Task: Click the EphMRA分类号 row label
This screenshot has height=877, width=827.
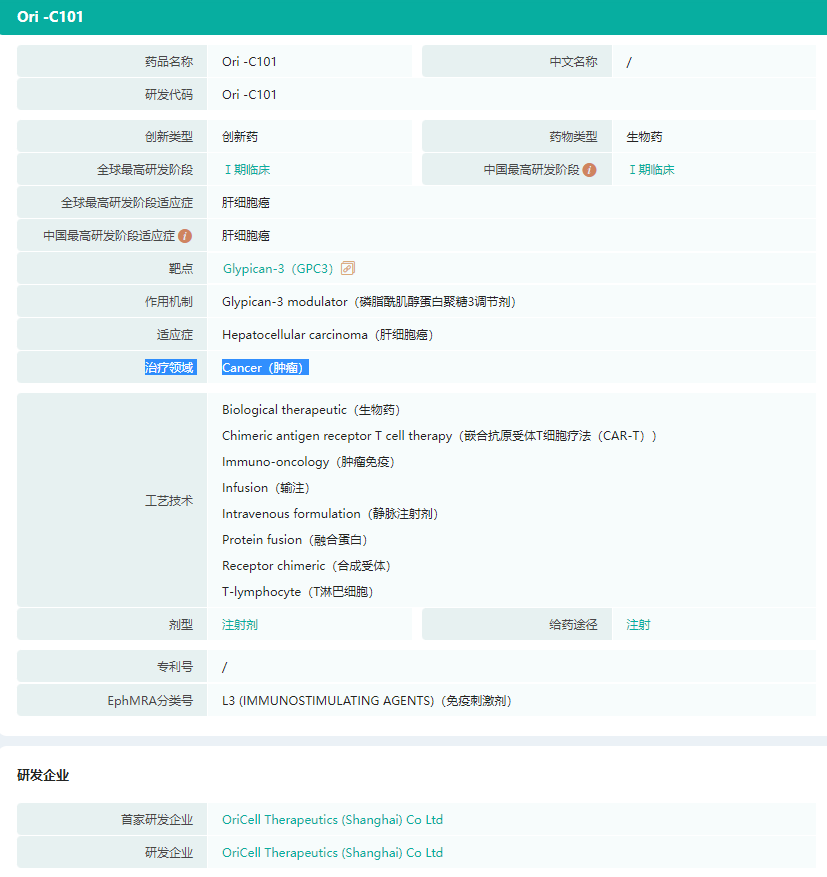Action: [150, 700]
